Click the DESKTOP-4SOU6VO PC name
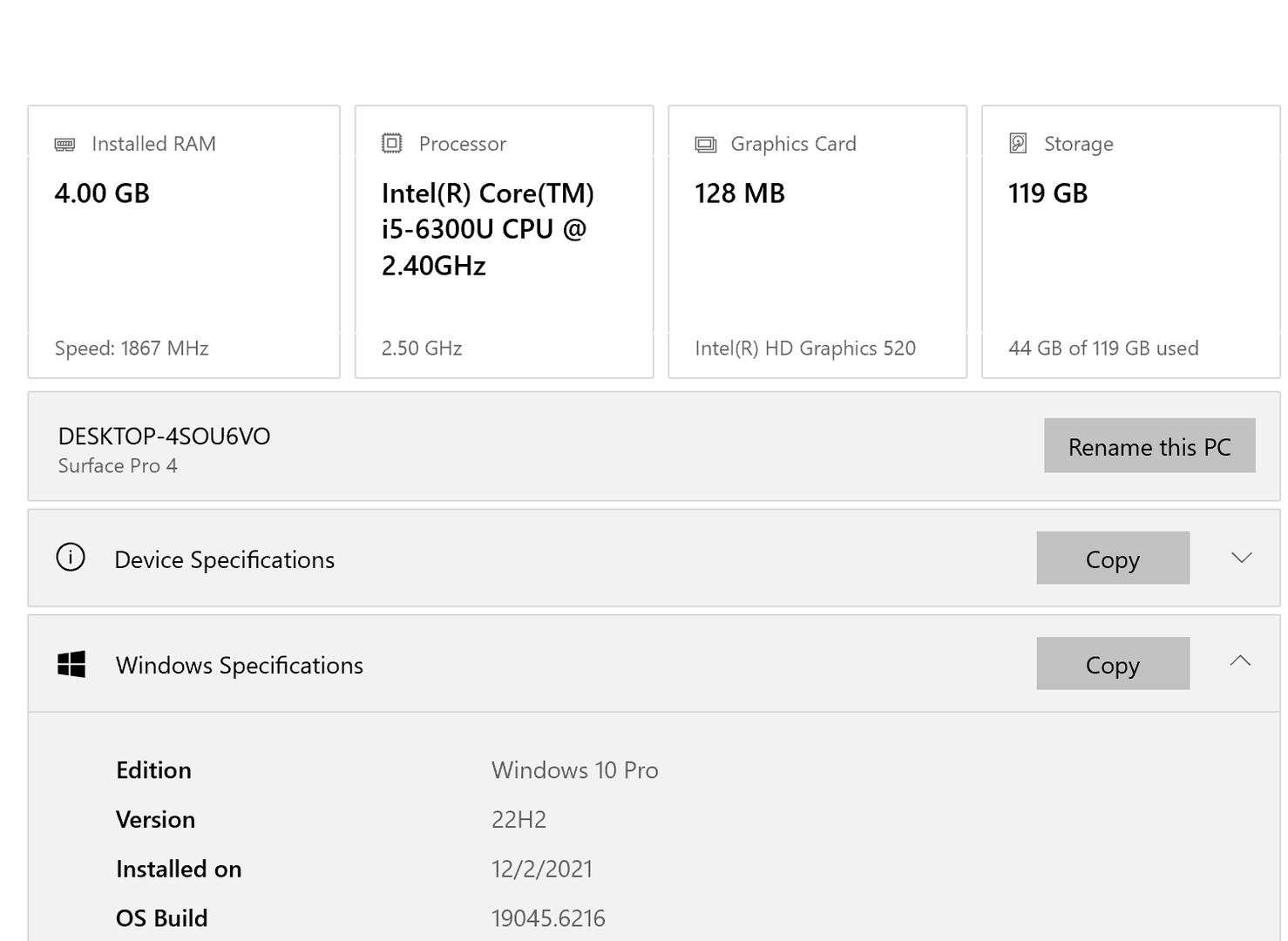The width and height of the screenshot is (1288, 941). point(164,436)
